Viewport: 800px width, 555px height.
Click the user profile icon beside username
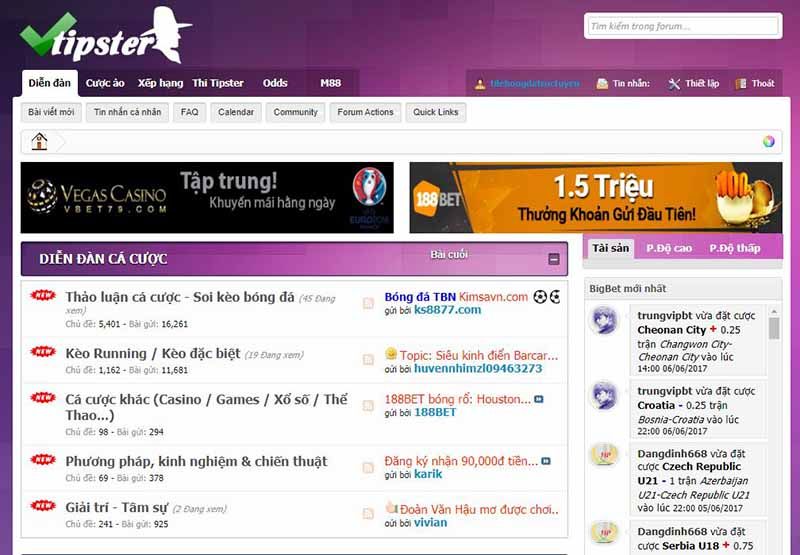pos(480,84)
